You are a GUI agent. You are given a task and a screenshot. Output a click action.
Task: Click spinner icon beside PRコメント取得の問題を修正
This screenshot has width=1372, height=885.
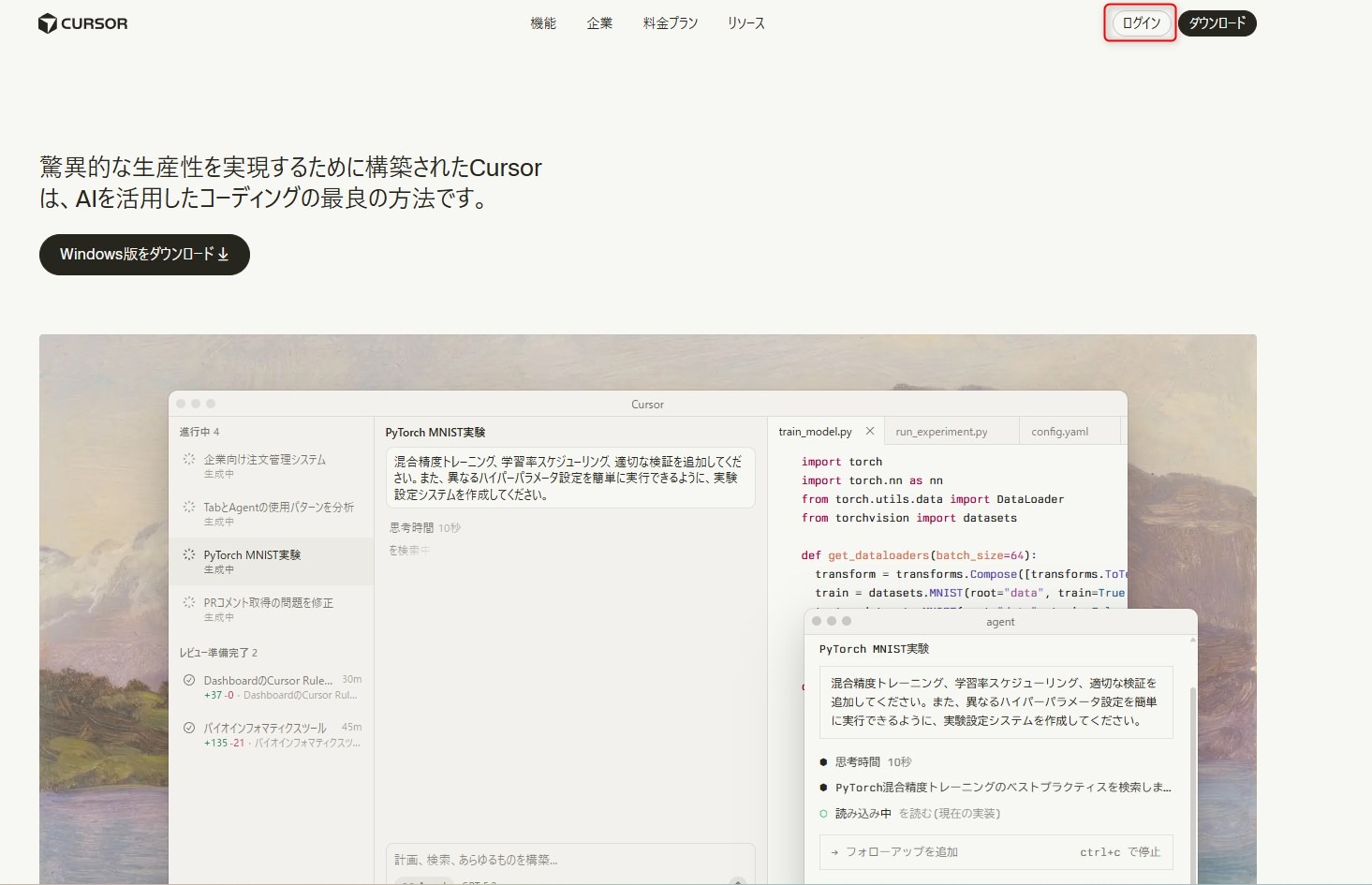(x=189, y=603)
